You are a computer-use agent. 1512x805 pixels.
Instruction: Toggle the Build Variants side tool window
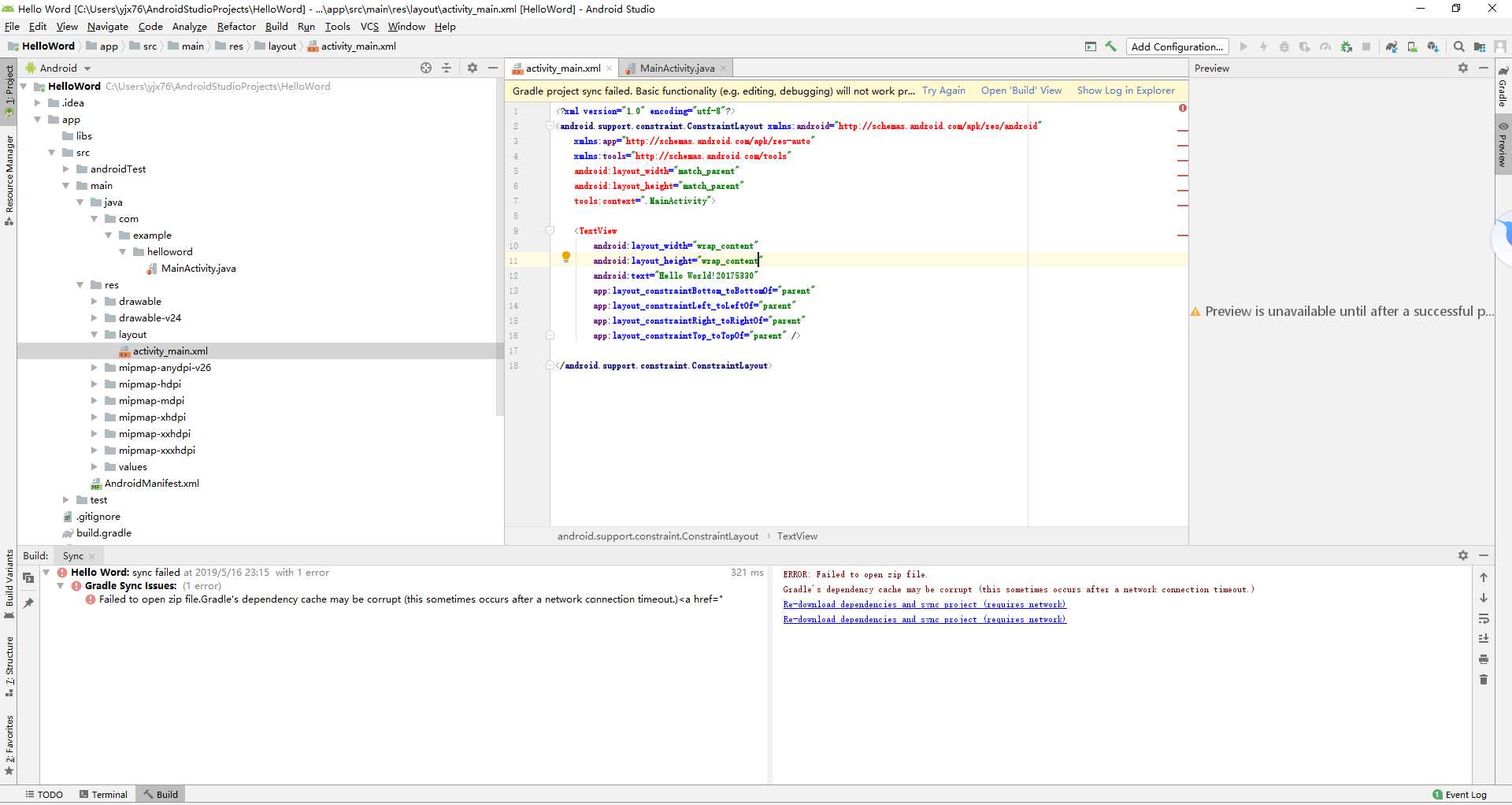coord(9,584)
